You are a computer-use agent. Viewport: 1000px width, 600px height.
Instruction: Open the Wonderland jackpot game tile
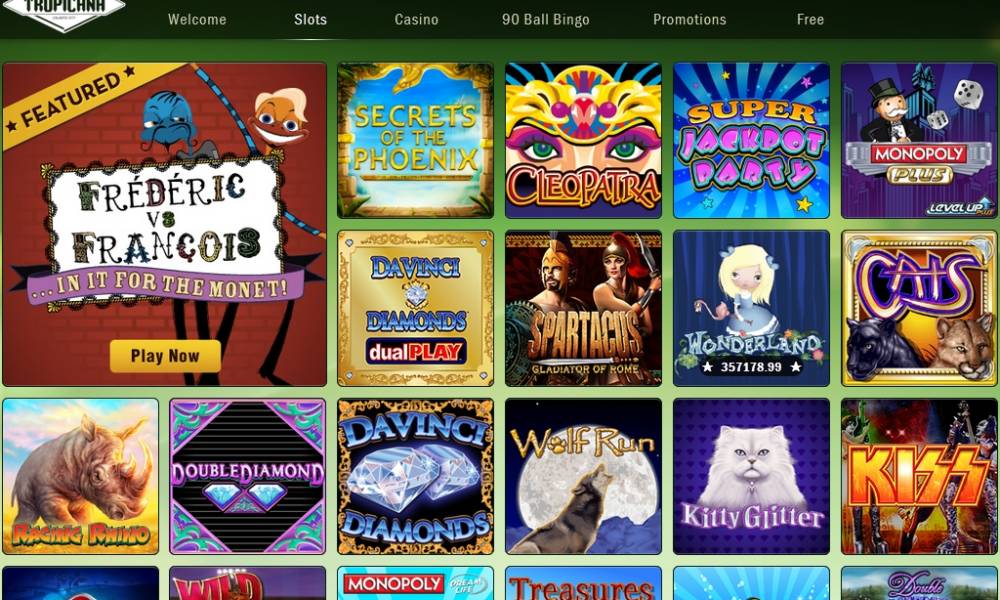[x=751, y=309]
